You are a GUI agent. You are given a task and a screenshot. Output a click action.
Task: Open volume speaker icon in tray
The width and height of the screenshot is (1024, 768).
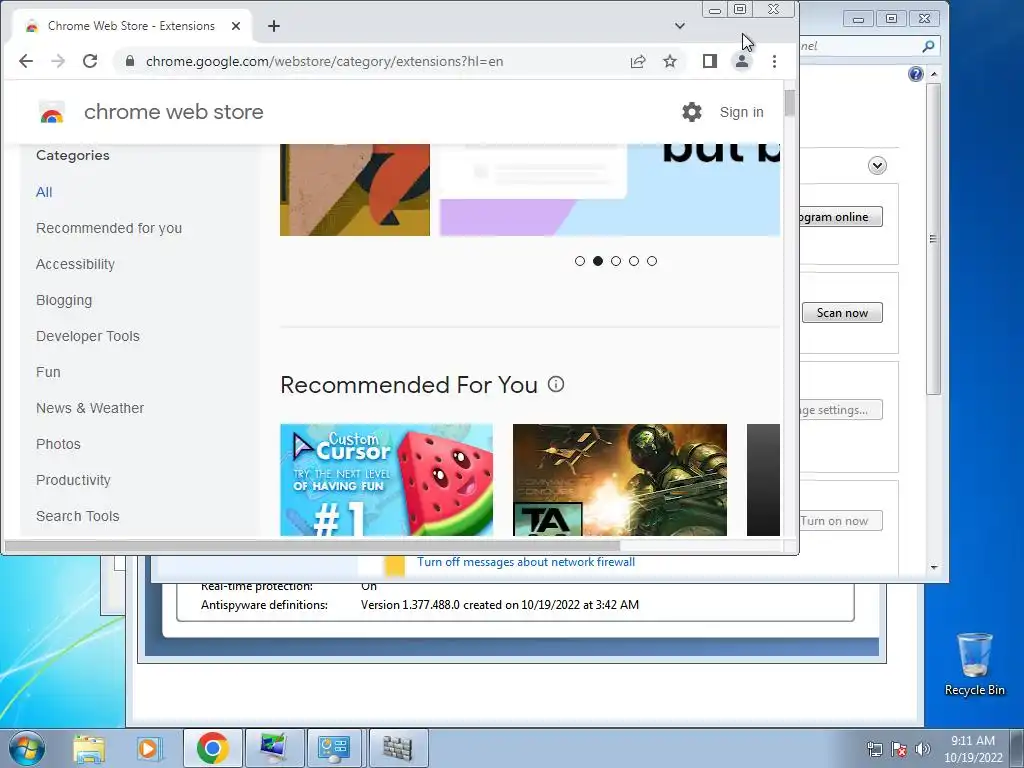922,749
